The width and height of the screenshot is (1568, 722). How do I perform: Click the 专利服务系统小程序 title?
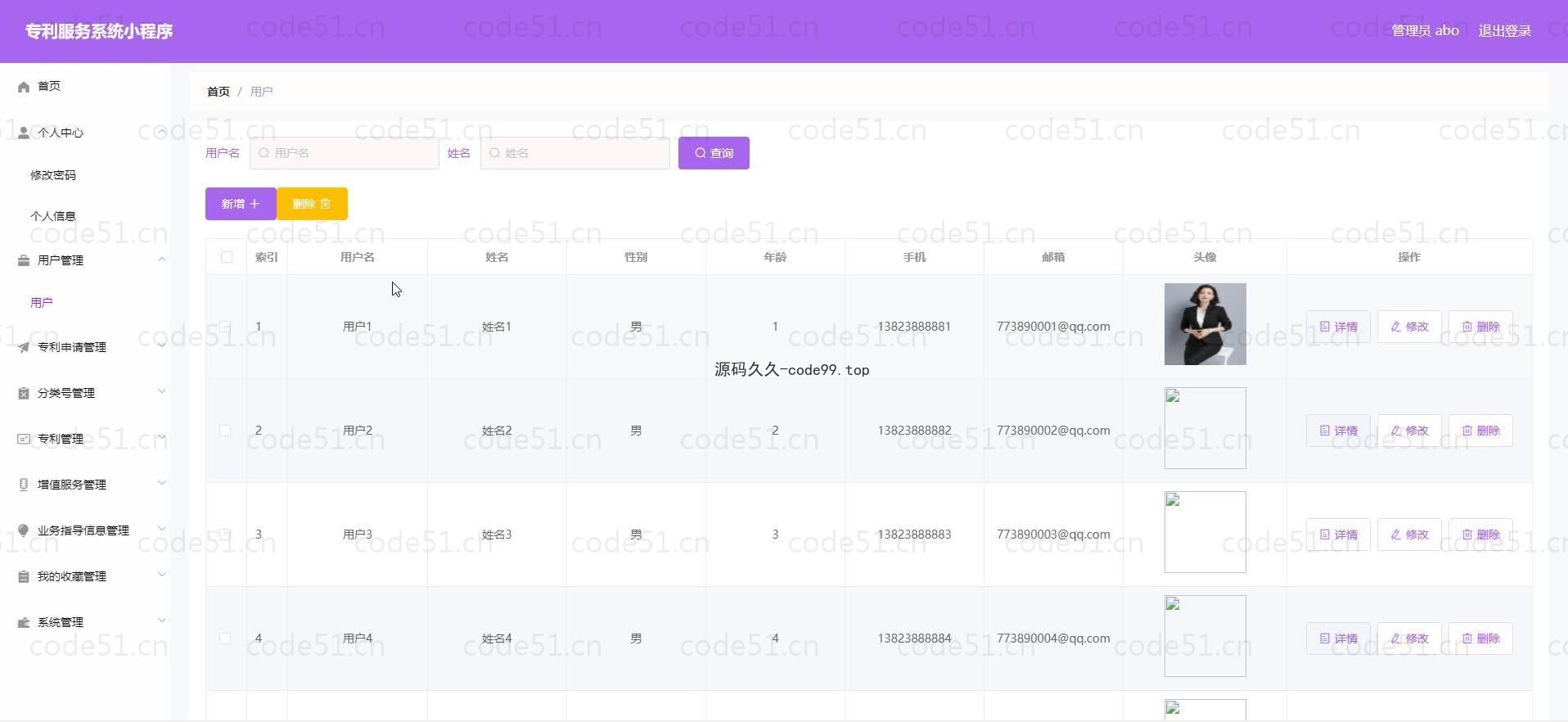click(x=99, y=31)
